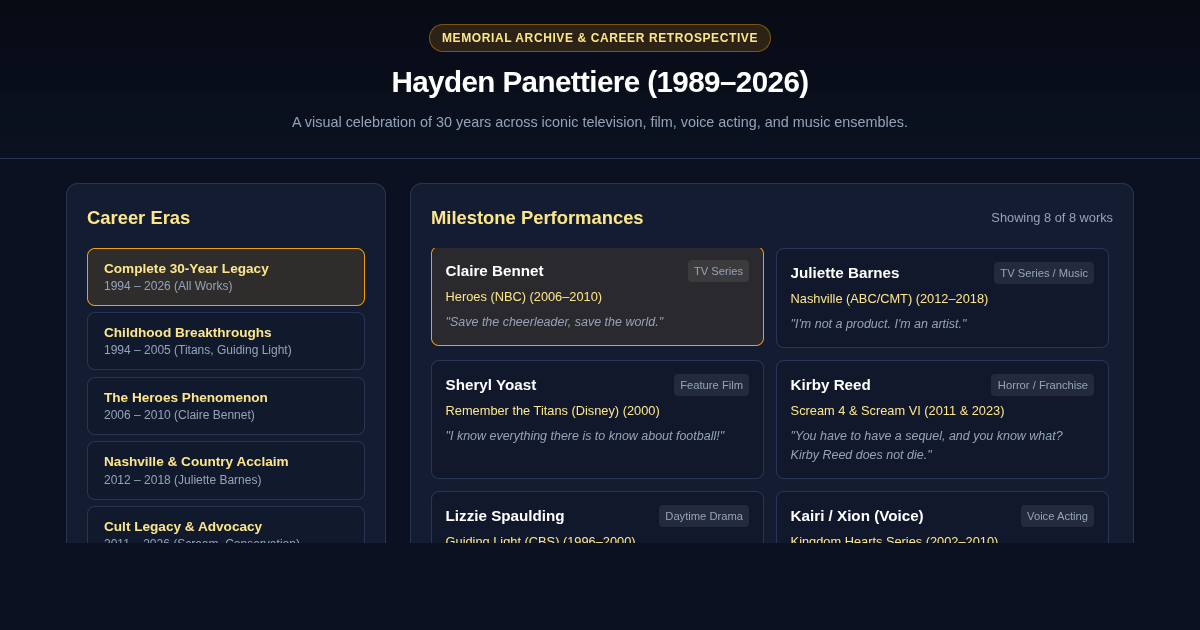Click the Milestone Performances heading
The height and width of the screenshot is (630, 1200).
(x=537, y=218)
